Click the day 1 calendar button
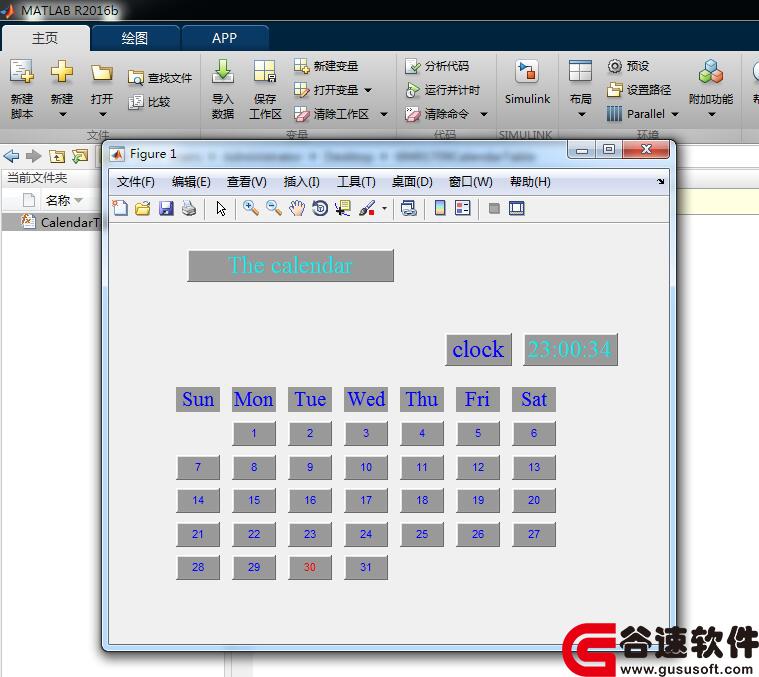Viewport: 759px width, 677px height. pos(254,433)
